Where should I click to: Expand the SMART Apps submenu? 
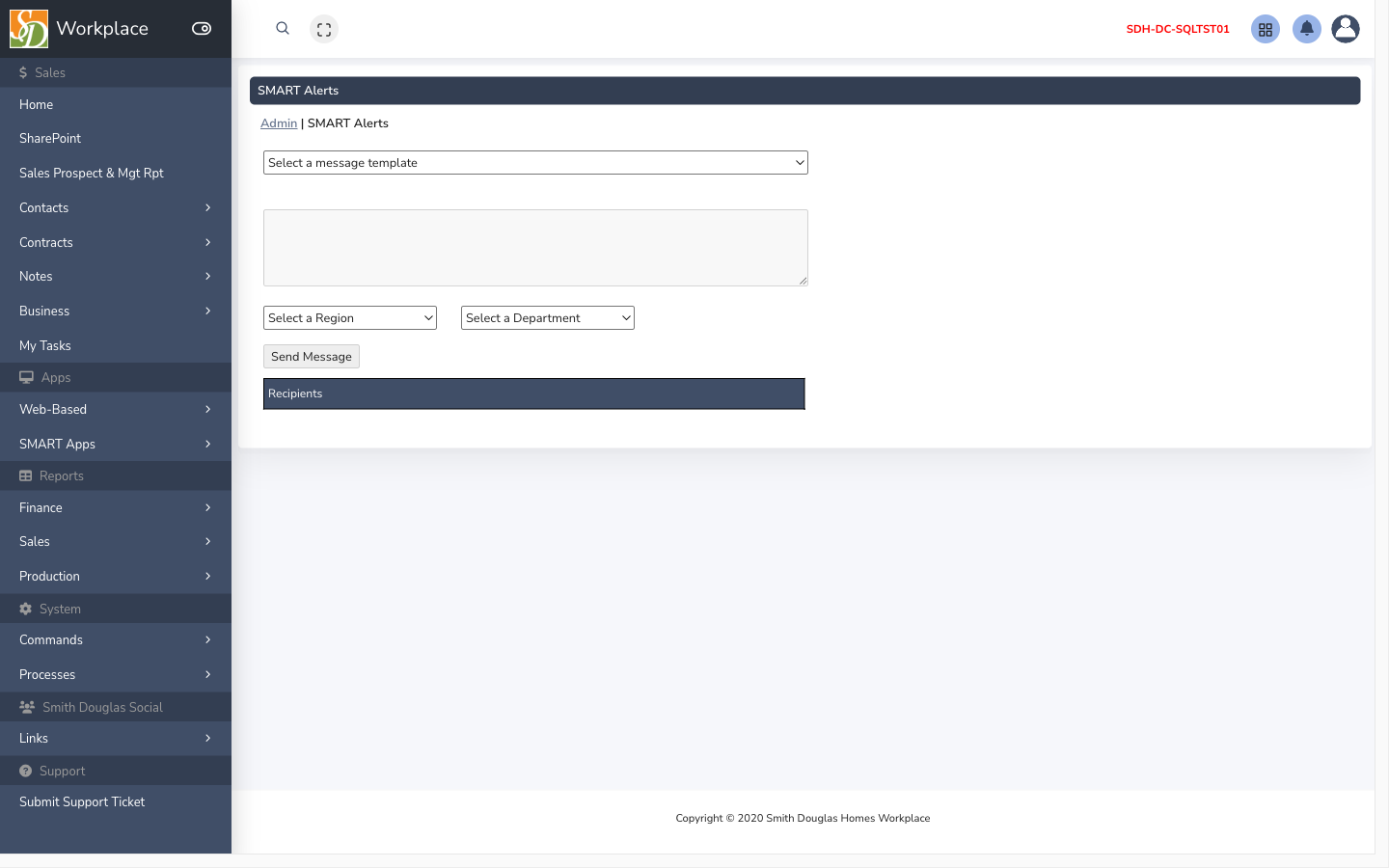click(x=116, y=444)
